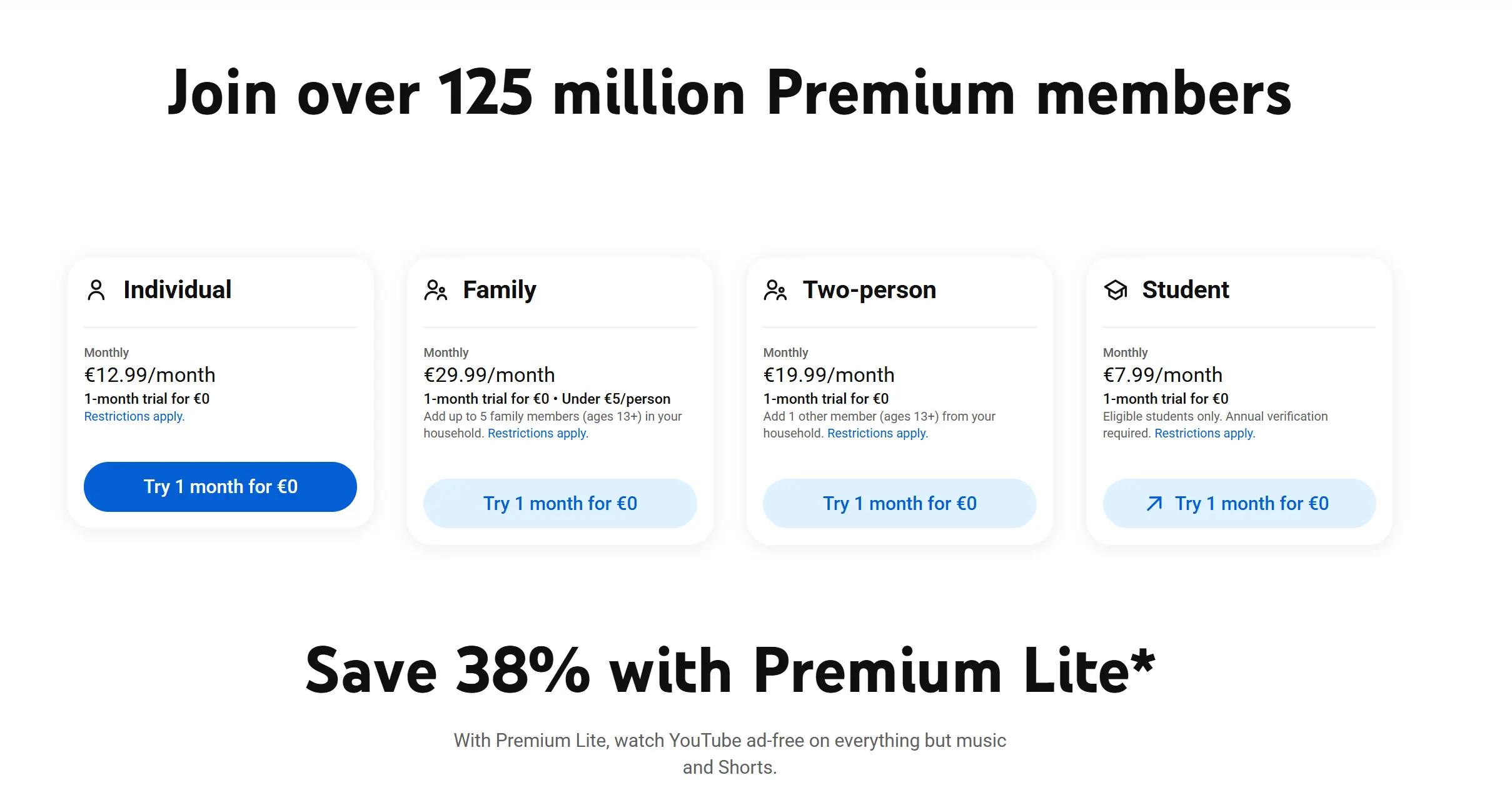The height and width of the screenshot is (795, 1512).
Task: Select the Family plan title
Action: (x=500, y=290)
